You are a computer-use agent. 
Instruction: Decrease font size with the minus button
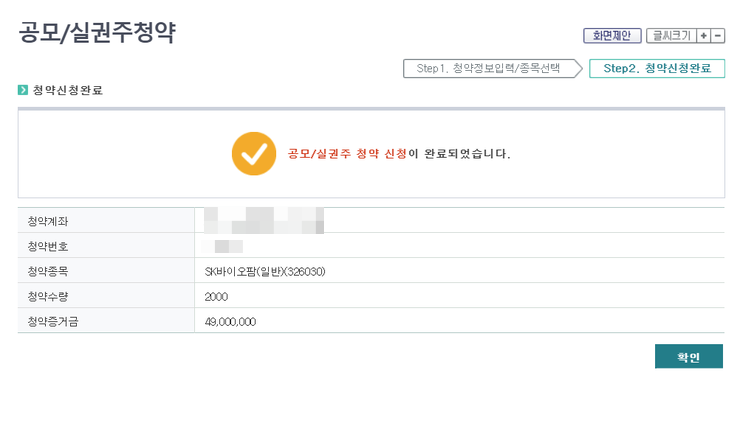tap(718, 36)
